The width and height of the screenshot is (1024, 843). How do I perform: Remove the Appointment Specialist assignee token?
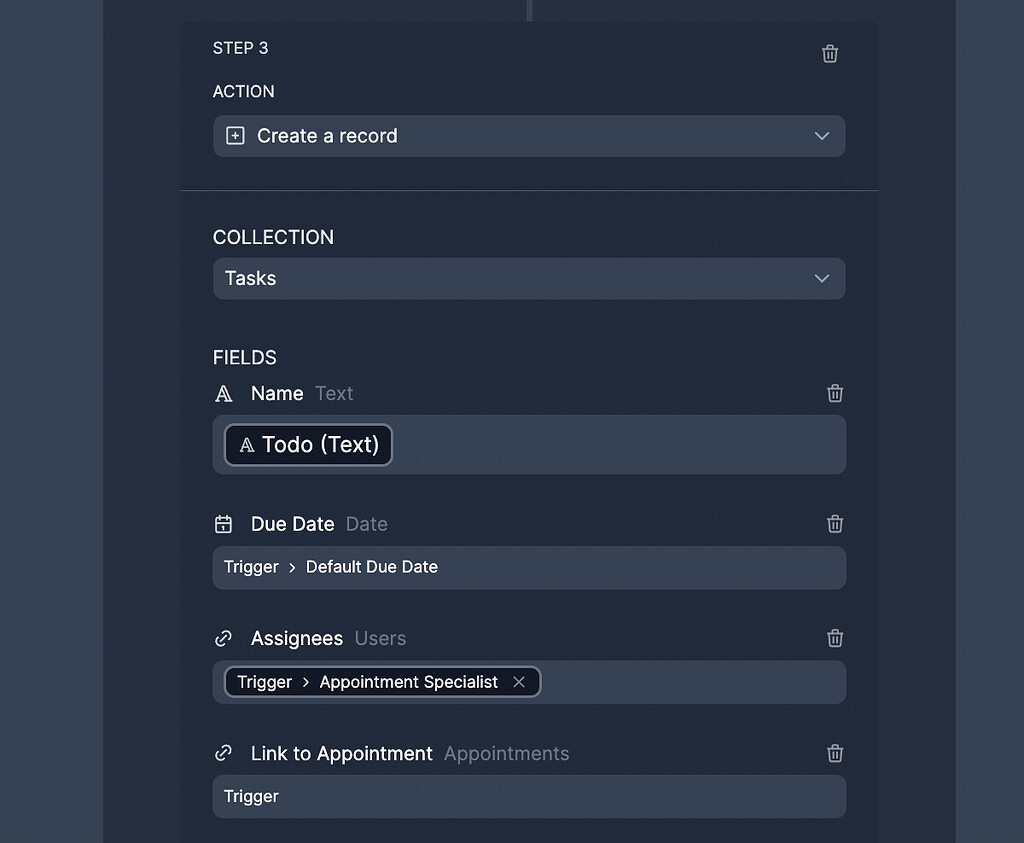coord(519,681)
